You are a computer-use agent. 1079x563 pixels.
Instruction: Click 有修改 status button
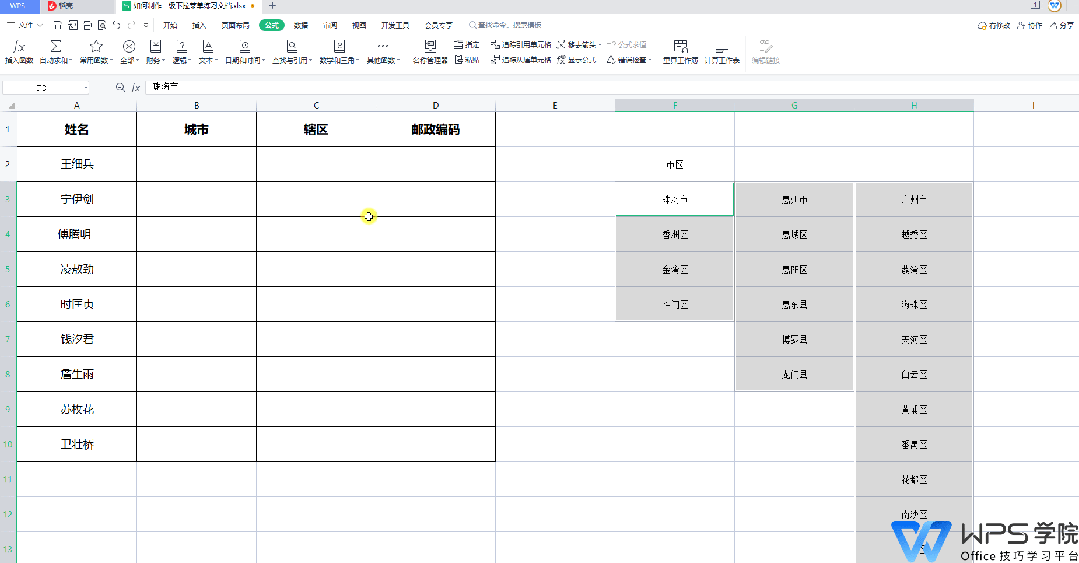[x=994, y=25]
